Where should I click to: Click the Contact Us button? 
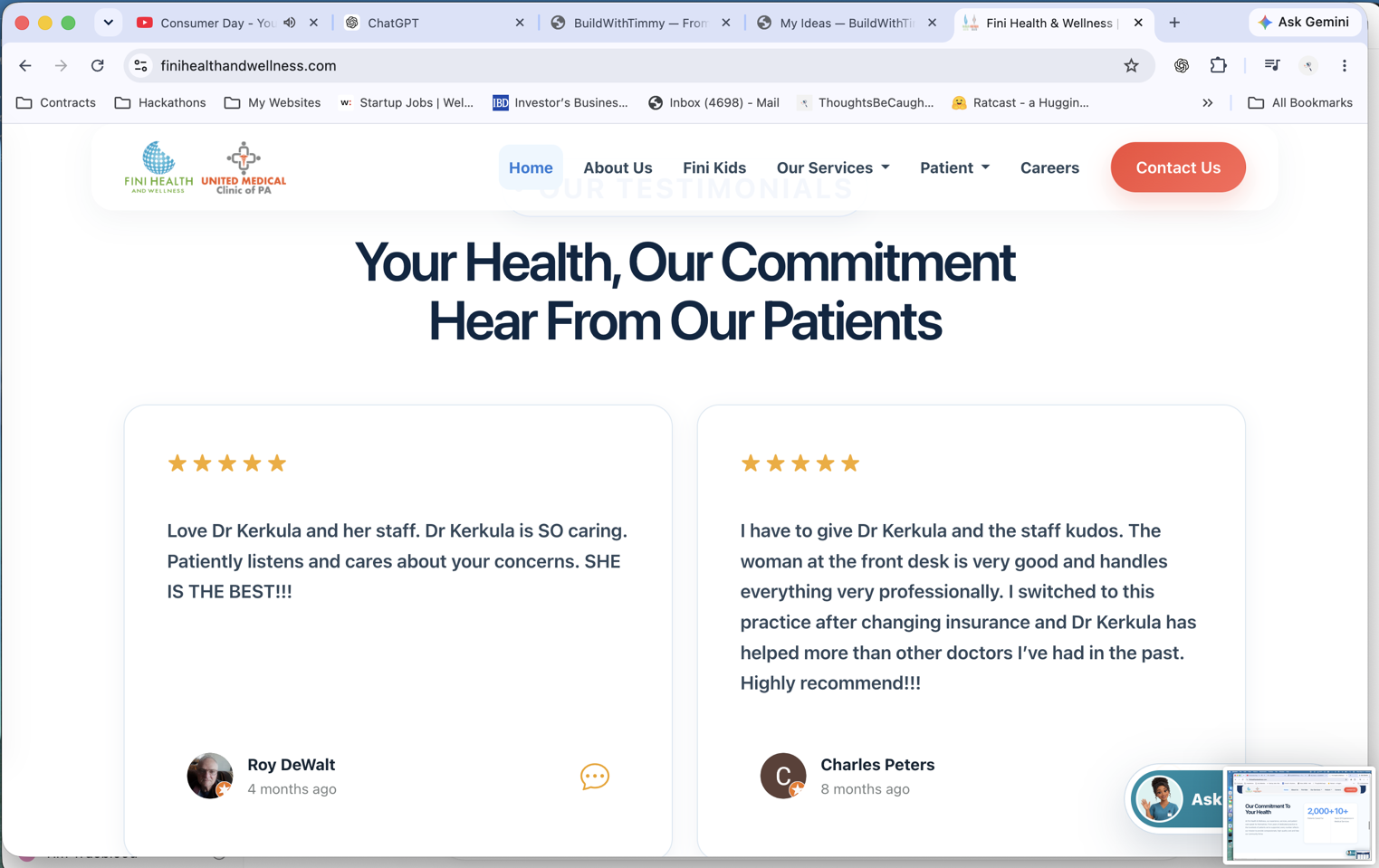point(1178,167)
